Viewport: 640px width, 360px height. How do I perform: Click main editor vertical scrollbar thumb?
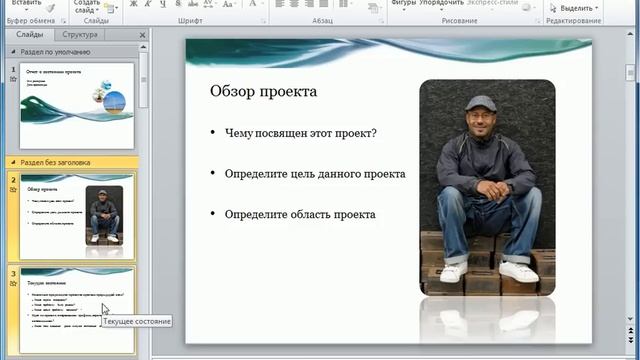[x=631, y=72]
